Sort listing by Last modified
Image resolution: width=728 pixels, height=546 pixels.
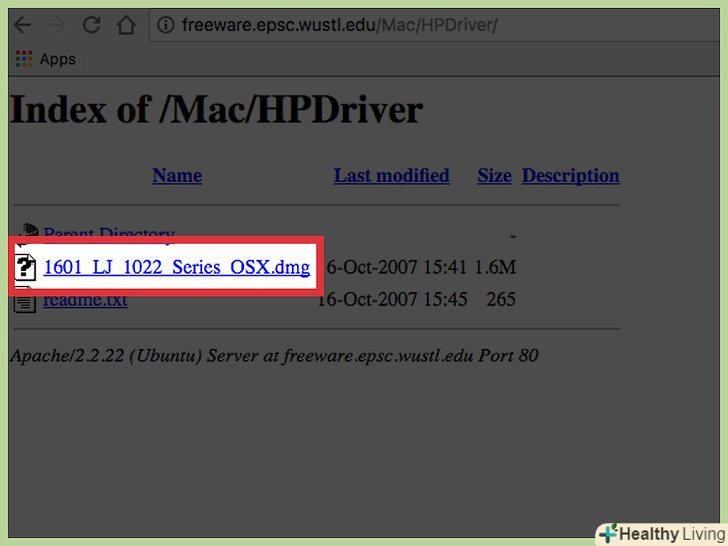tap(391, 176)
